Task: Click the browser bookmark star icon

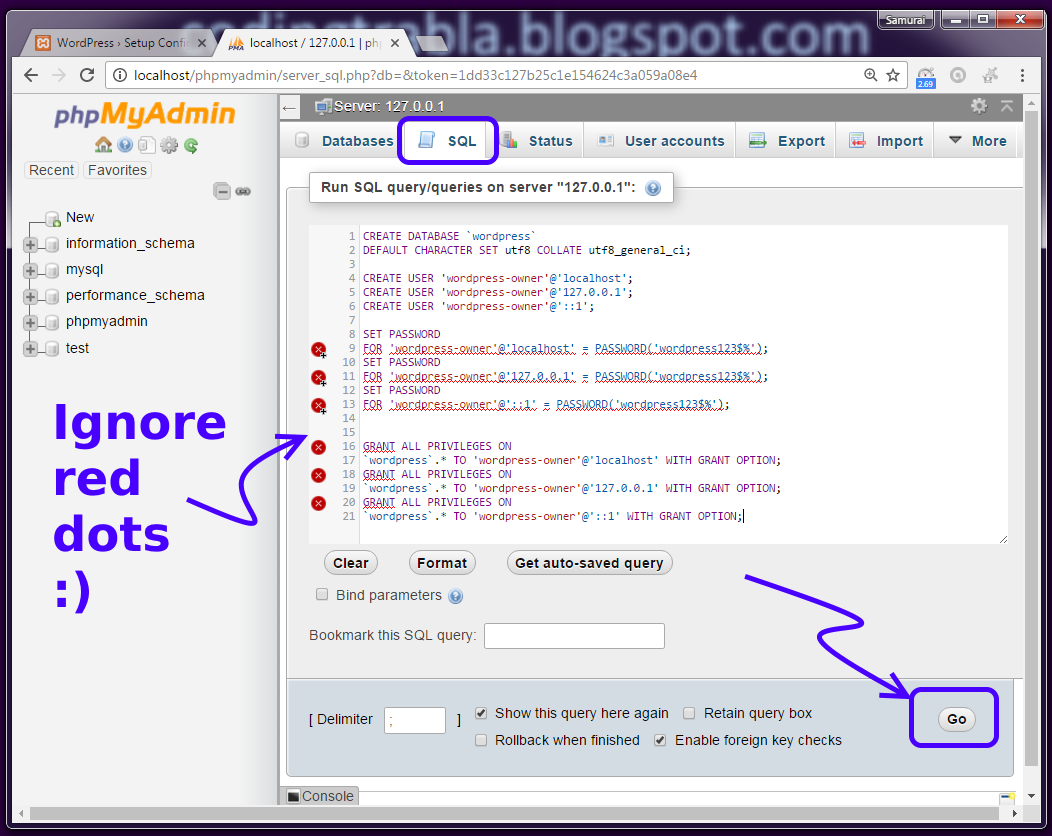Action: (x=892, y=74)
